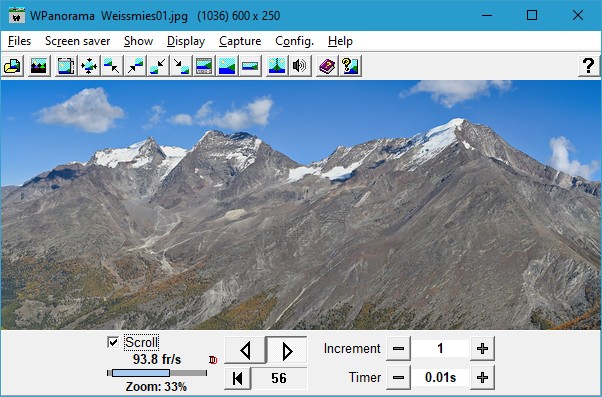The height and width of the screenshot is (397, 602).
Task: Move window to the bottom-right corner icon
Action: (181, 66)
